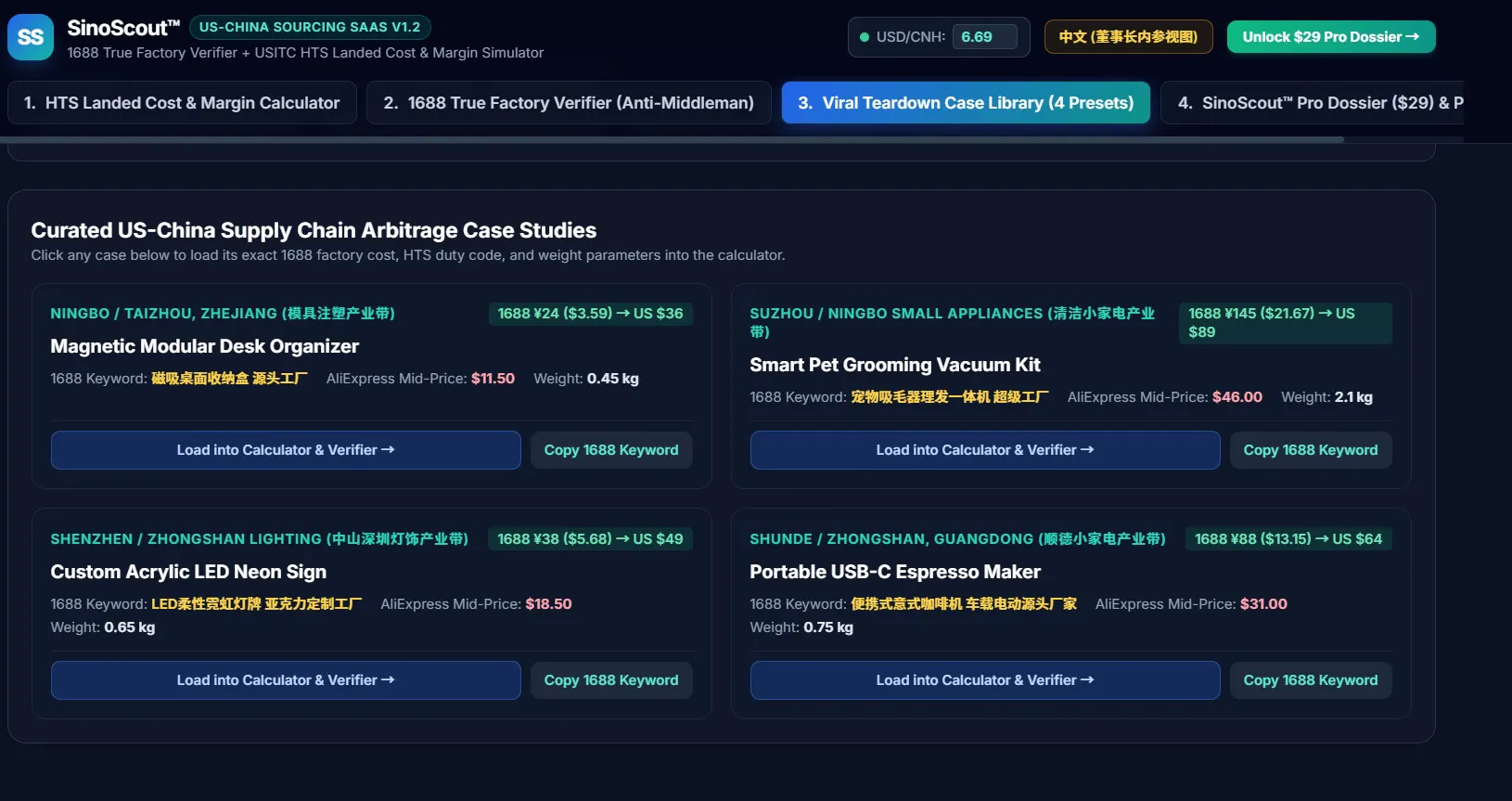Open the HTS Landed Cost & Margin Calculator tab
The width and height of the screenshot is (1512, 801).
(183, 103)
